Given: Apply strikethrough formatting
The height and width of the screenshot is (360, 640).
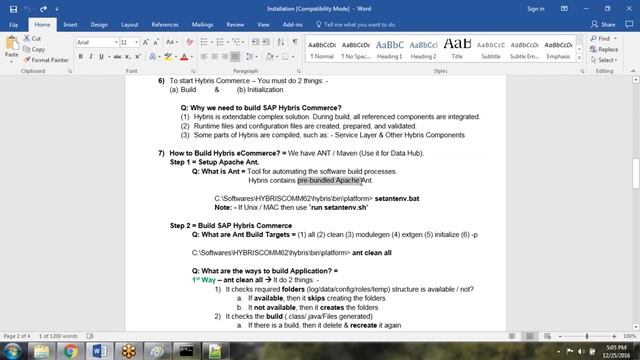Looking at the screenshot, I should (118, 57).
